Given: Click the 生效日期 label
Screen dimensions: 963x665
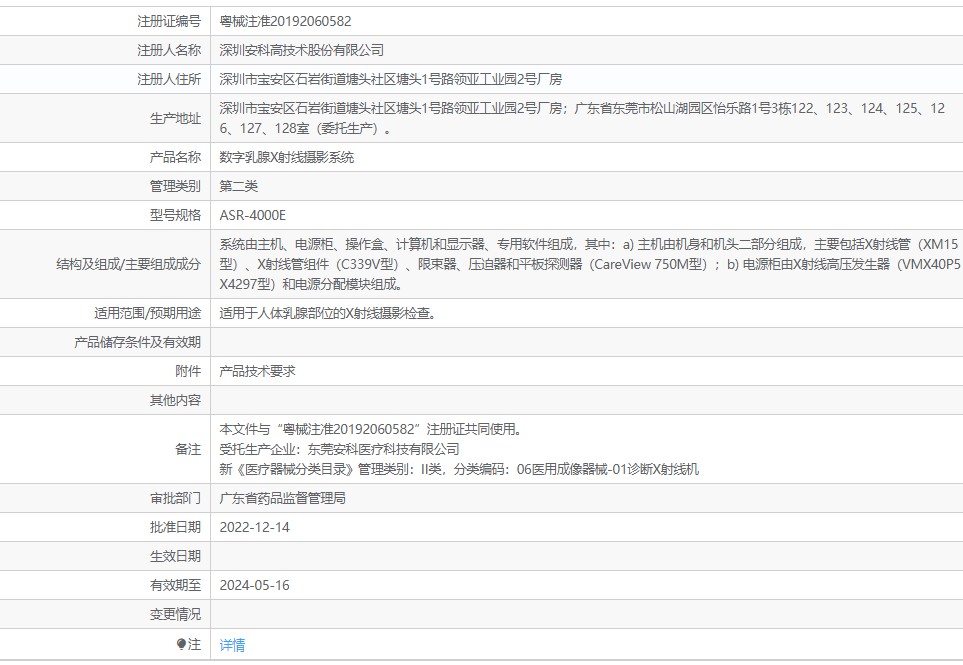Looking at the screenshot, I should [175, 556].
